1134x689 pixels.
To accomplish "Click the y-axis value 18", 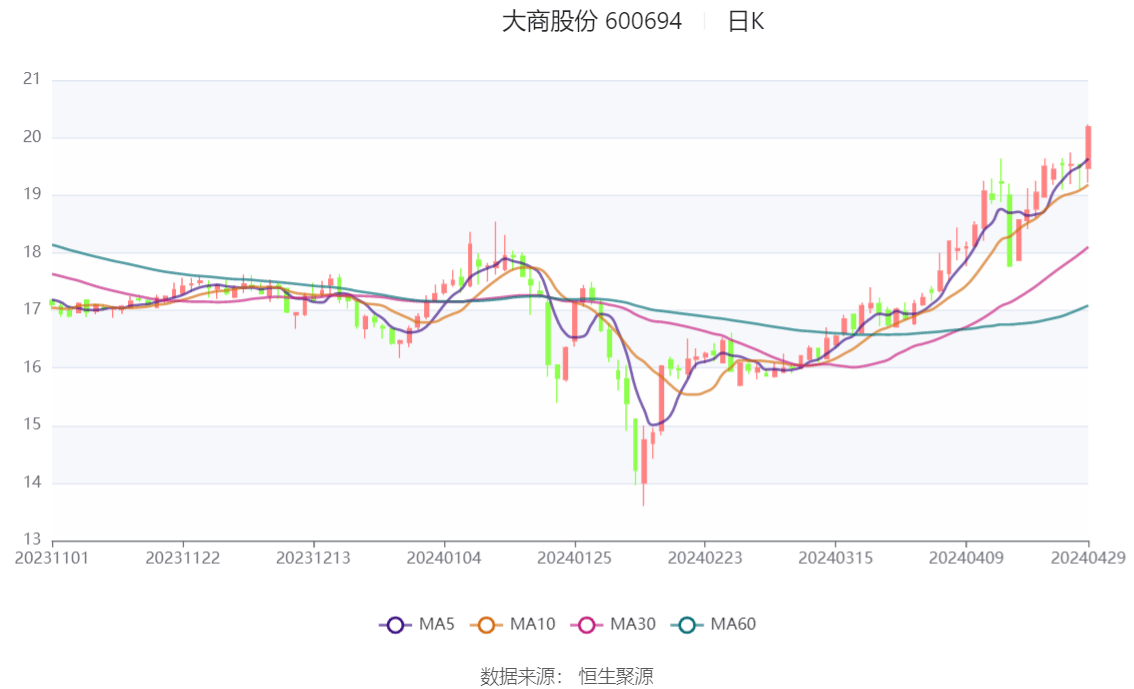I will (x=32, y=252).
